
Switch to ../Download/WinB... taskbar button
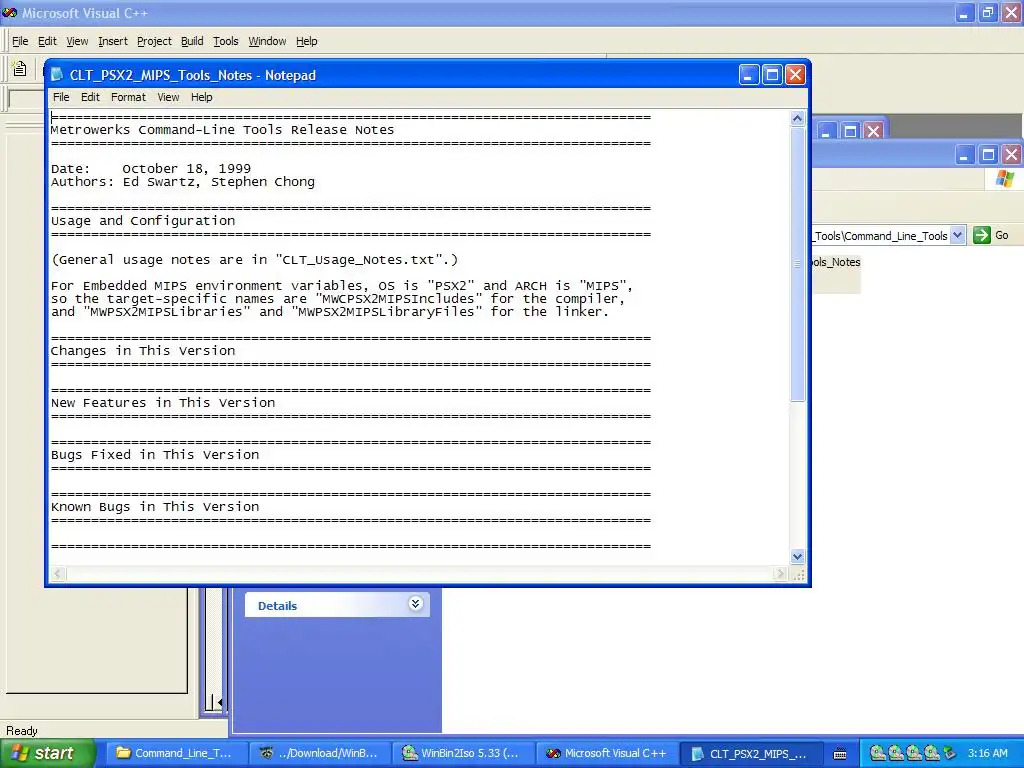coord(320,754)
